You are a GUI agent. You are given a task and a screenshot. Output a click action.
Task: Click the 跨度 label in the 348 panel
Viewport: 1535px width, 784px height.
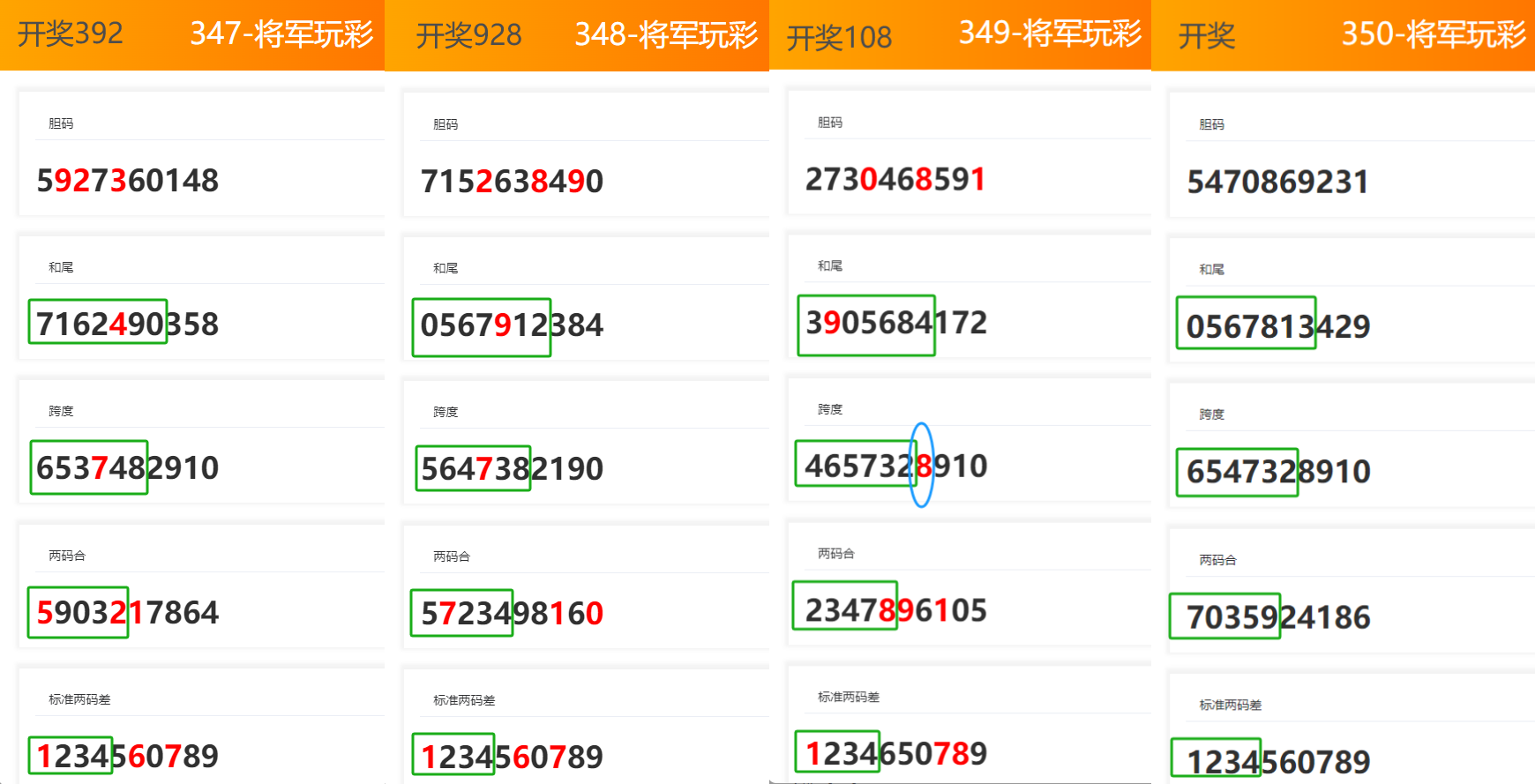pyautogui.click(x=446, y=412)
